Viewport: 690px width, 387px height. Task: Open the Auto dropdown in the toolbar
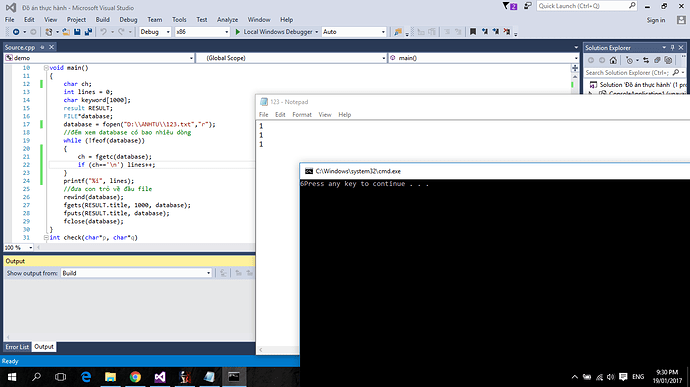coord(354,32)
